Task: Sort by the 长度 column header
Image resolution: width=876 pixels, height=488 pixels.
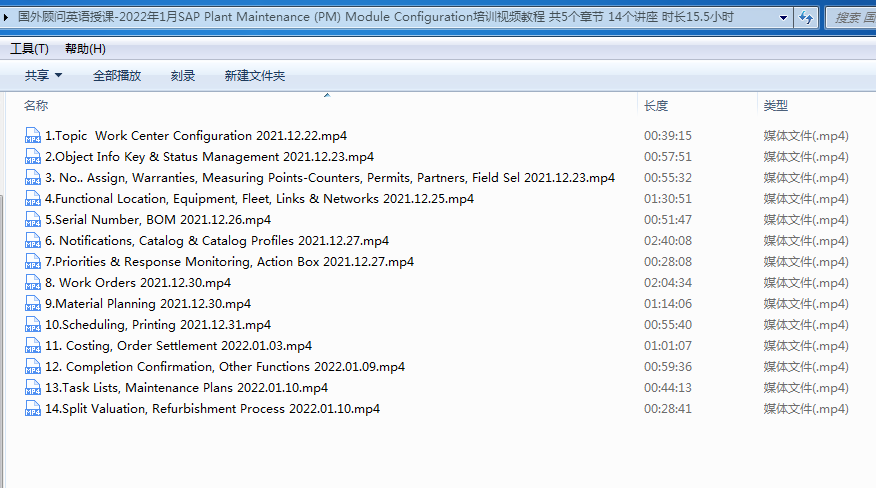Action: click(656, 106)
